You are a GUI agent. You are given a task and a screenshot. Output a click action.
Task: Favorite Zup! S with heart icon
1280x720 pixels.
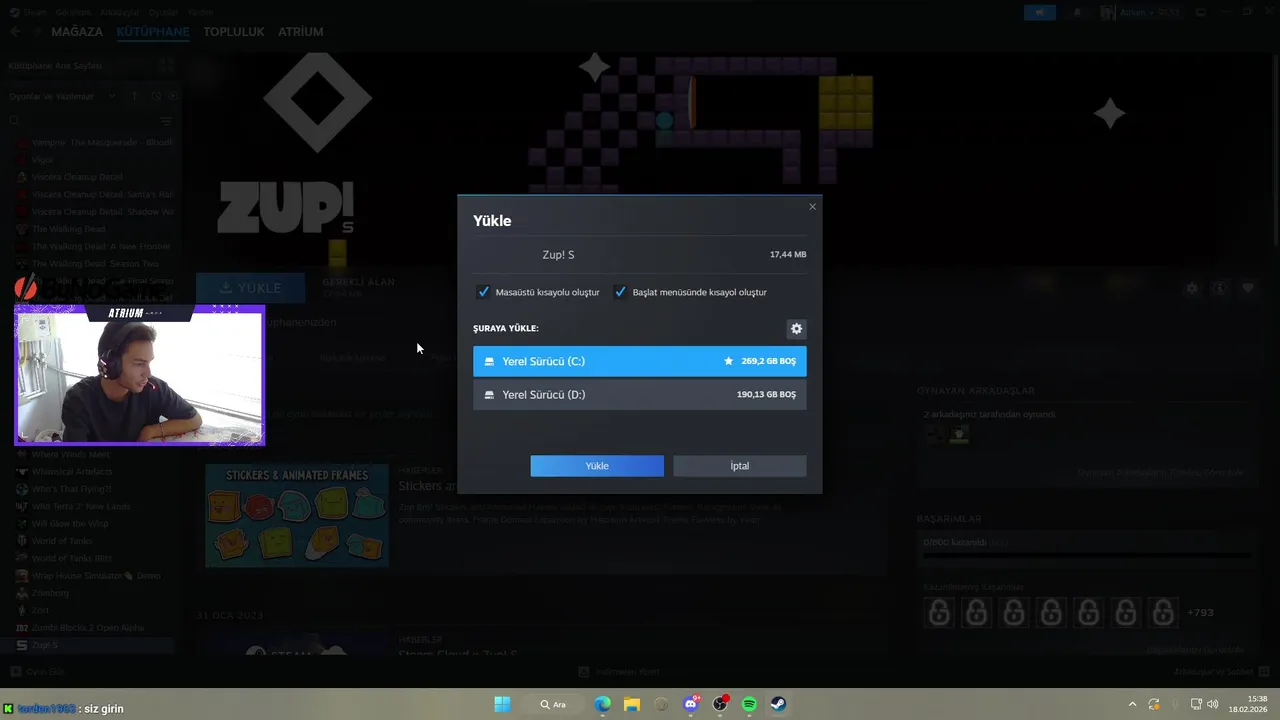pyautogui.click(x=1247, y=288)
